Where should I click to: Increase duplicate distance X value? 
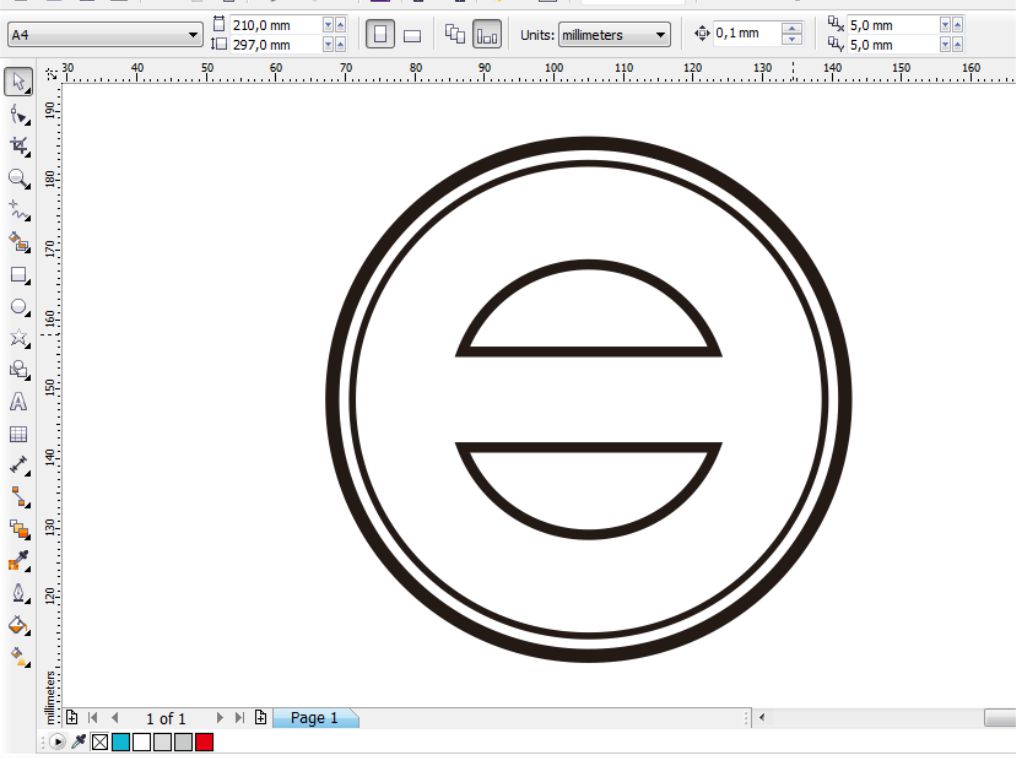(x=958, y=25)
